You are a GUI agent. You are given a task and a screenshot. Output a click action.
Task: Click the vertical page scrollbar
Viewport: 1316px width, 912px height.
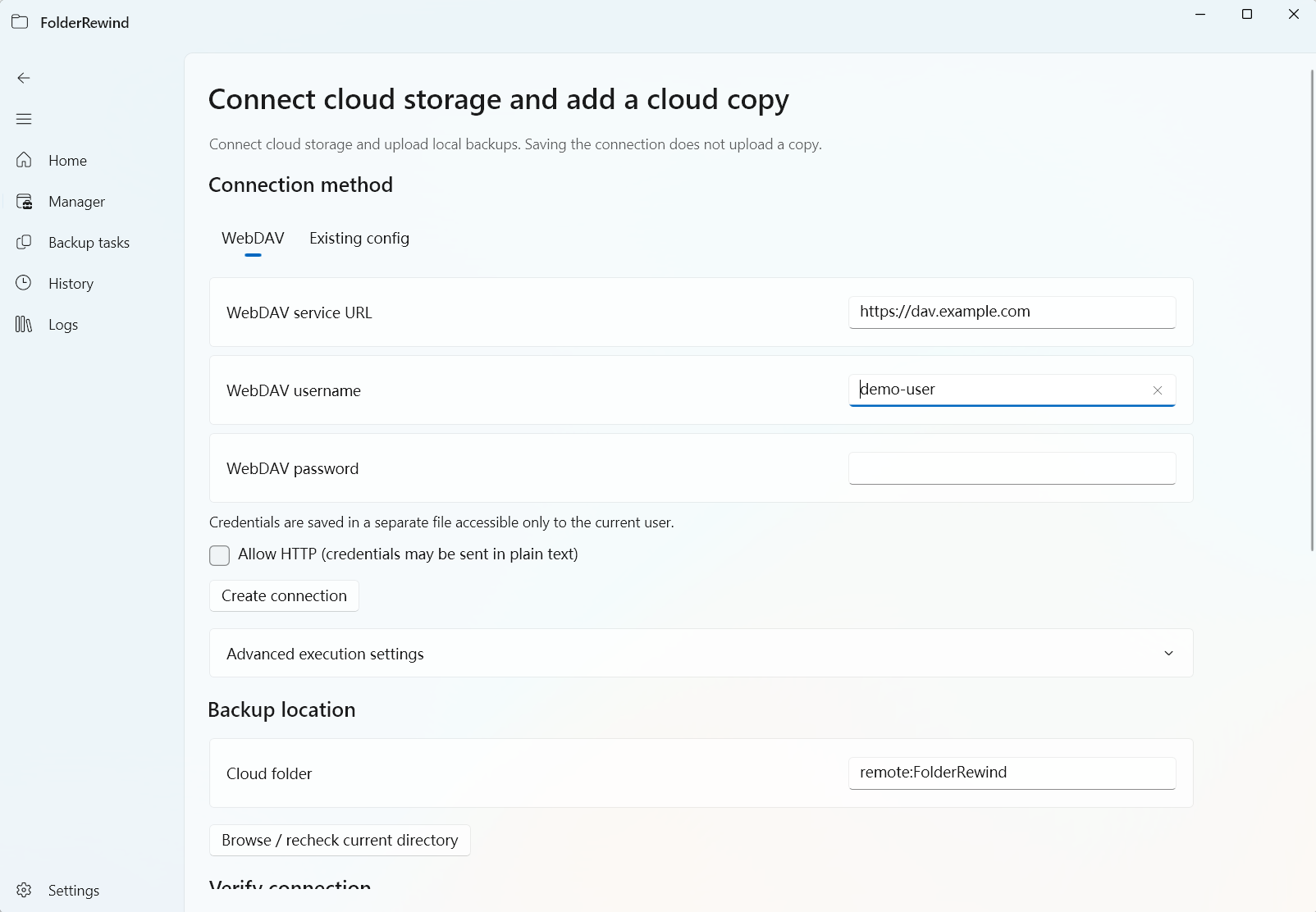(x=1311, y=310)
